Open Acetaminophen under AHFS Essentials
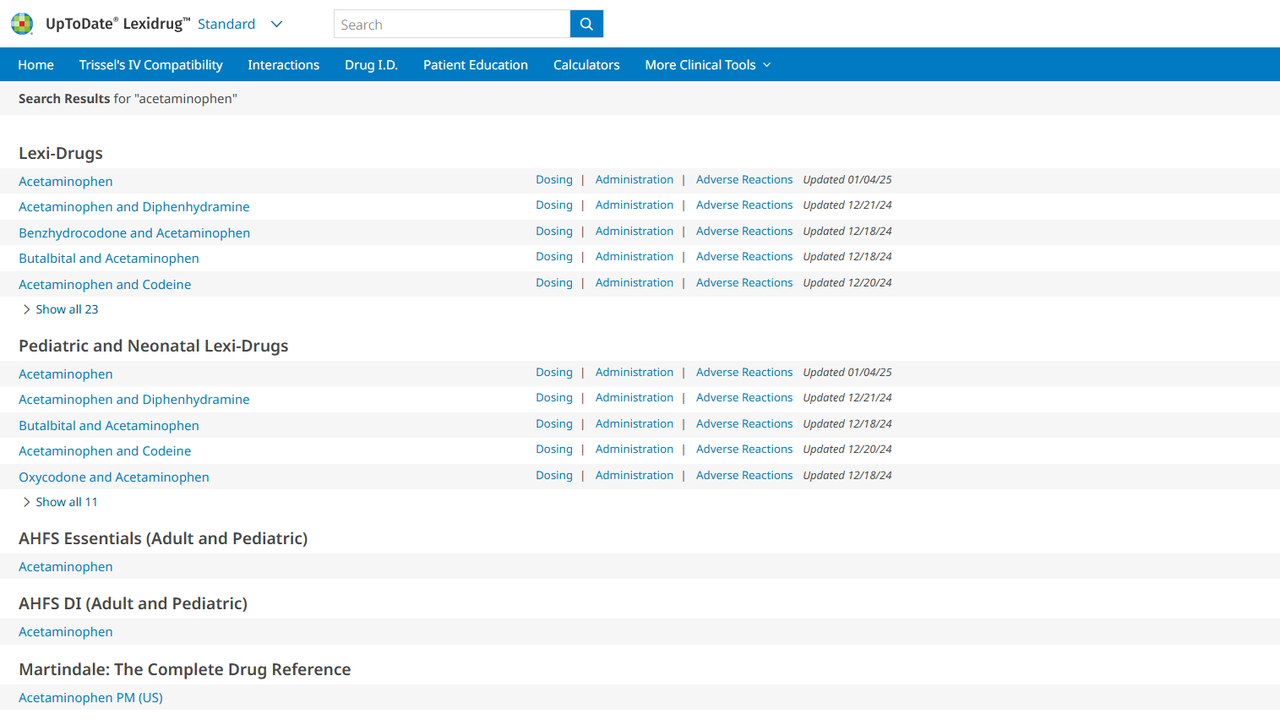Image resolution: width=1280 pixels, height=720 pixels. 66,567
